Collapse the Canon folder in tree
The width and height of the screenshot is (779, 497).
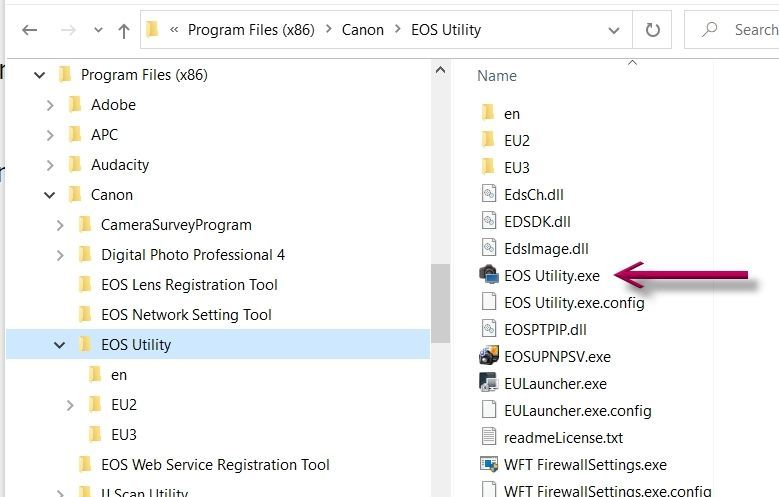point(49,195)
